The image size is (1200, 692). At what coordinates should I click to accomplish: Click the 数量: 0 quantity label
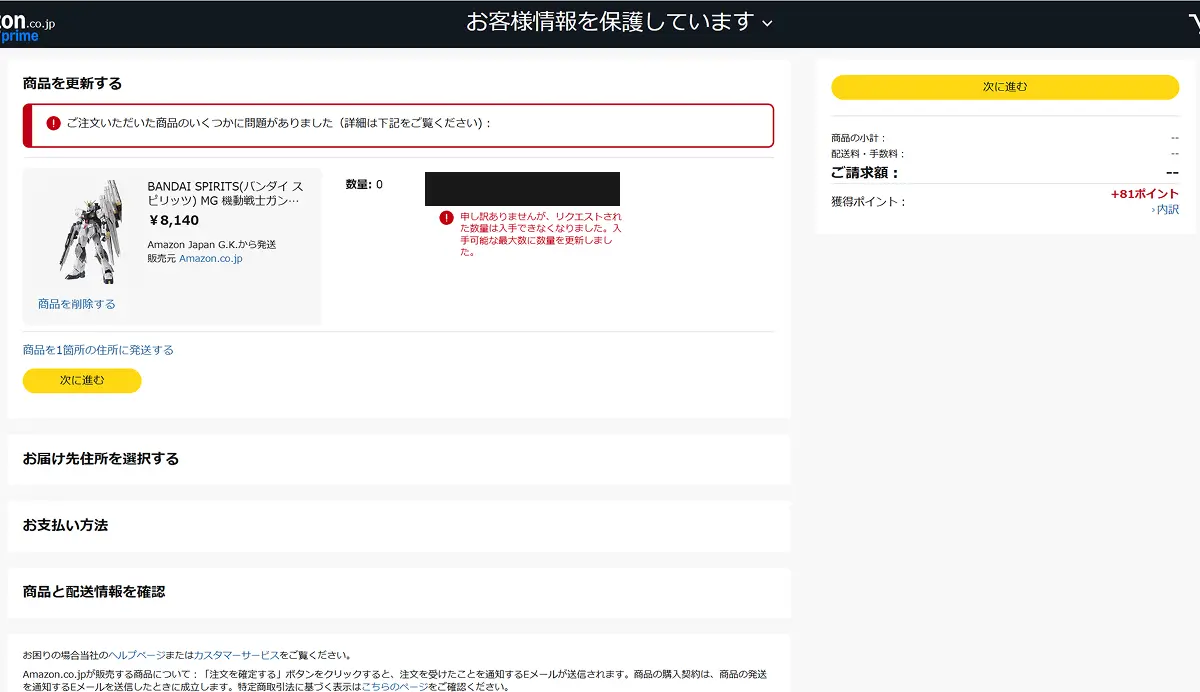(x=364, y=185)
